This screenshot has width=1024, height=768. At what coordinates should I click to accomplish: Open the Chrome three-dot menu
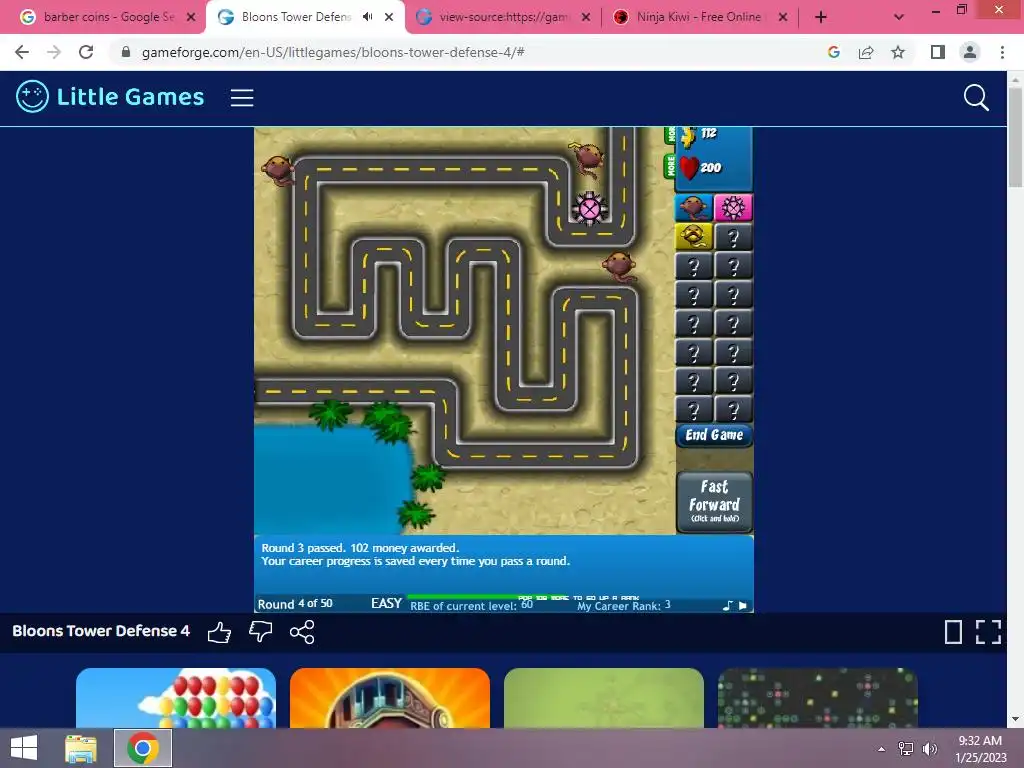pos(1002,52)
